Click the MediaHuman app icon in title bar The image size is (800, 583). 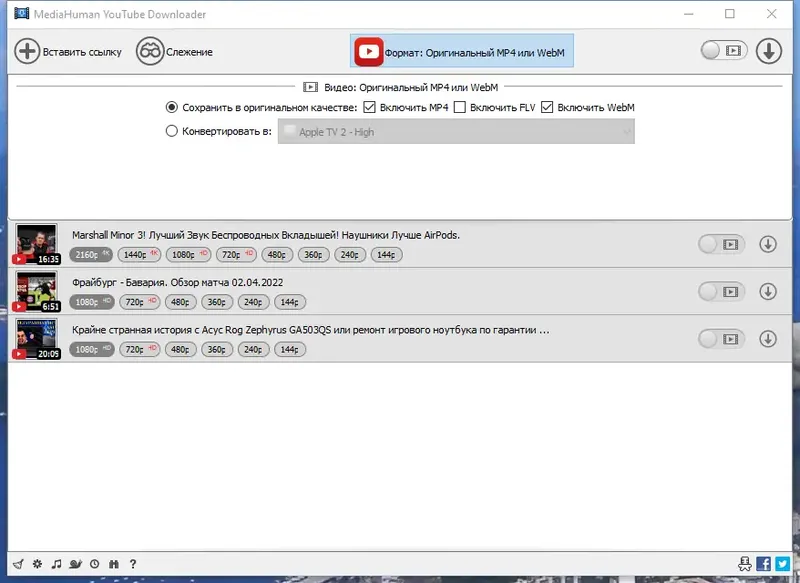tap(21, 13)
